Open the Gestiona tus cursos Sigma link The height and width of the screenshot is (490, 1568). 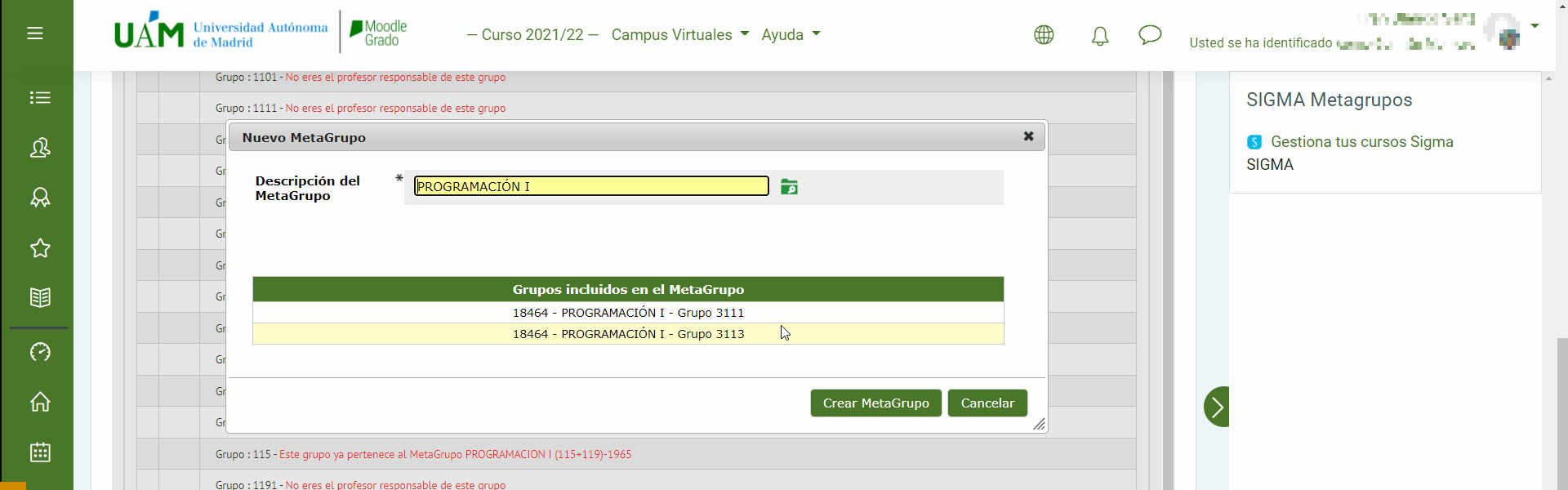[1361, 142]
